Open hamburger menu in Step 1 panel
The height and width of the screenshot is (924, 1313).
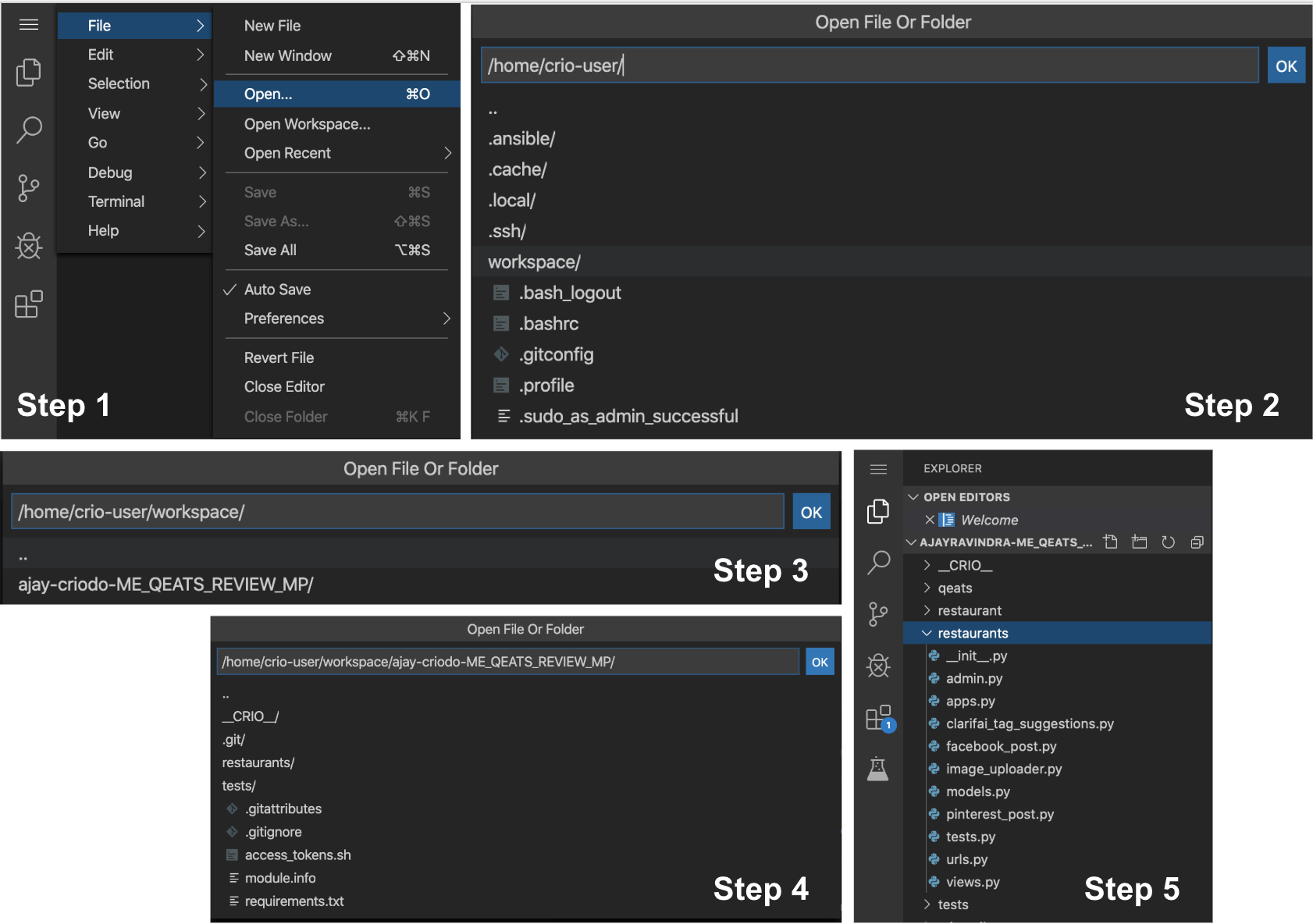pyautogui.click(x=29, y=25)
